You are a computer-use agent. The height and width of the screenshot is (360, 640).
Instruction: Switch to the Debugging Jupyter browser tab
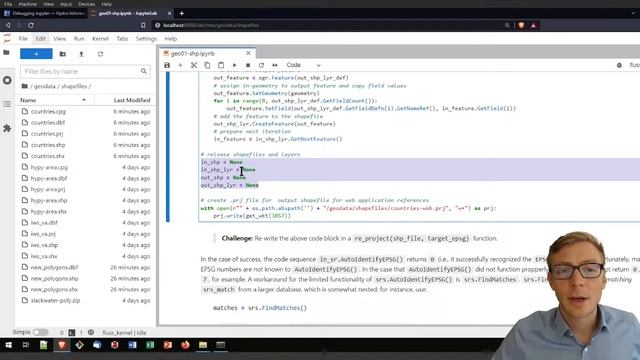click(44, 13)
